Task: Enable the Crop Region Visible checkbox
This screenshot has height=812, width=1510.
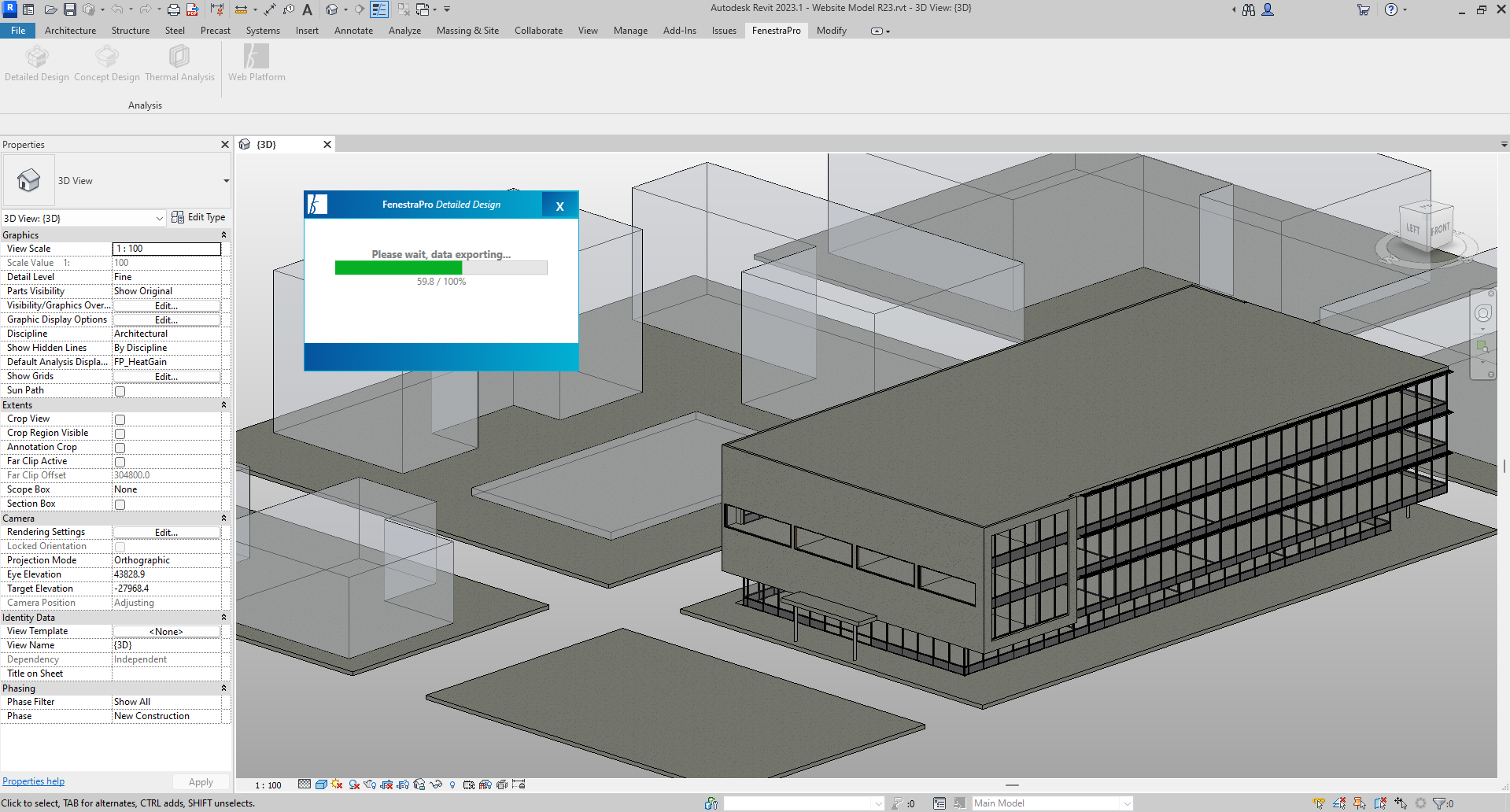Action: 120,434
